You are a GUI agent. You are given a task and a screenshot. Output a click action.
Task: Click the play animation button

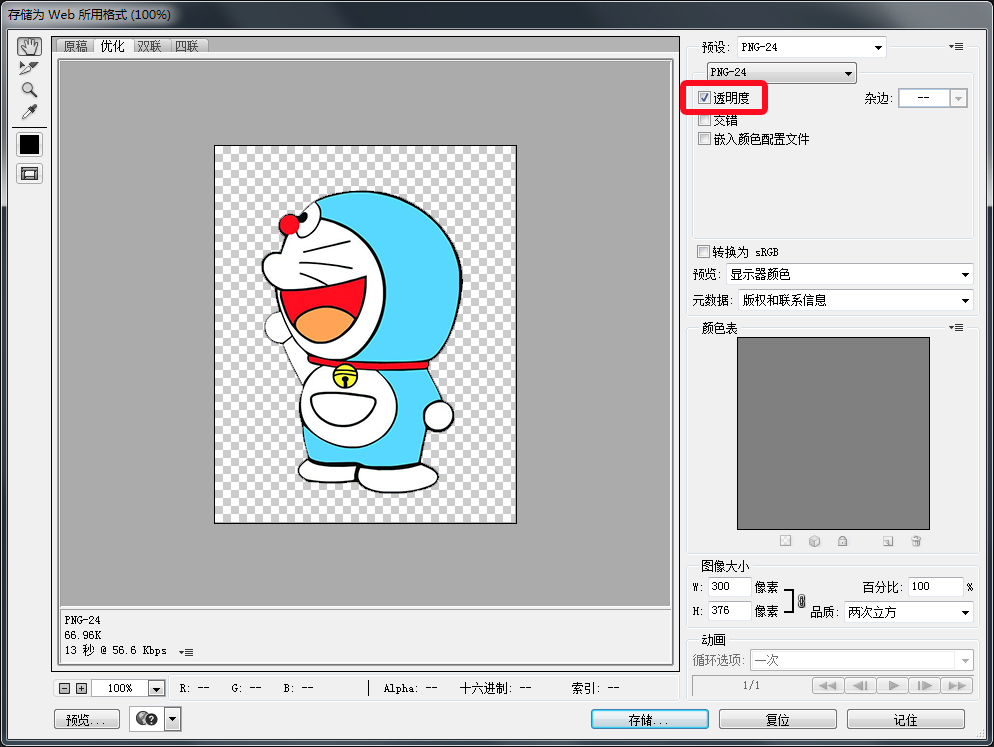893,685
